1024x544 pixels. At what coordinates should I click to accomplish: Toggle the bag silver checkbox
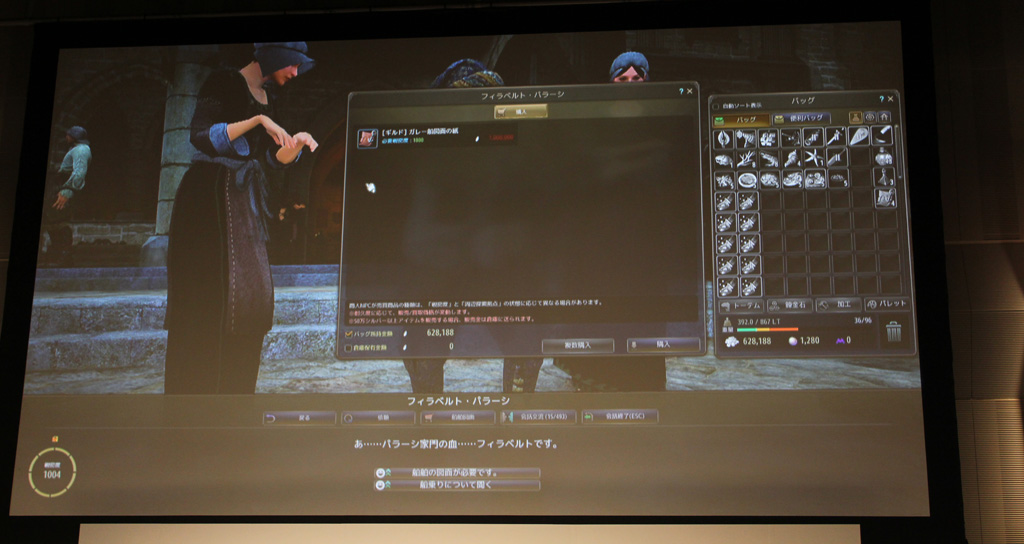click(349, 334)
